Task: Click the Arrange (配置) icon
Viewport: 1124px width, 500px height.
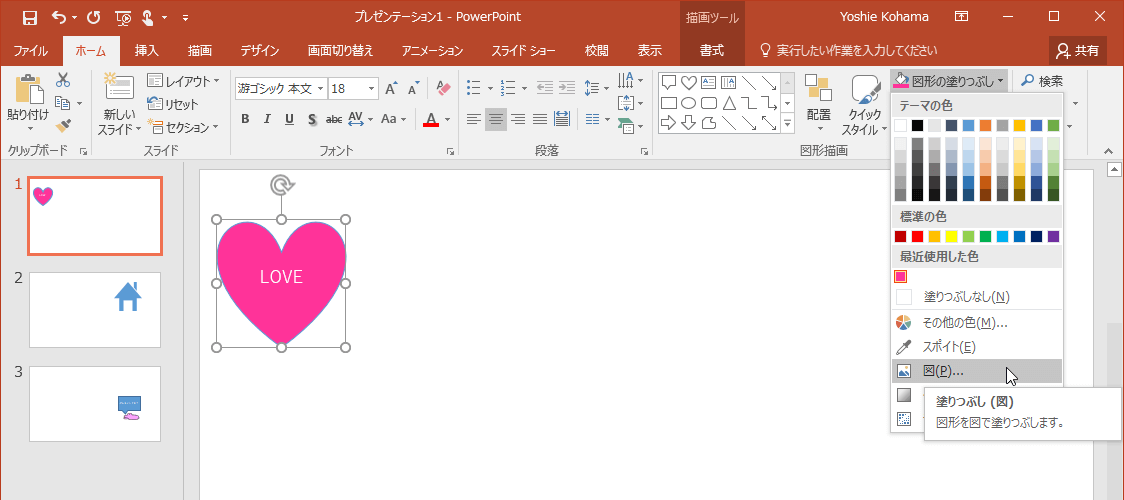Action: coord(818,89)
